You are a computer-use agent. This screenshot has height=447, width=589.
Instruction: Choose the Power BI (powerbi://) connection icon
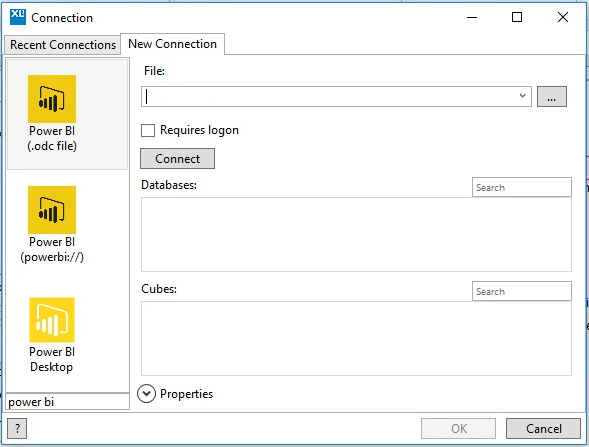52,210
